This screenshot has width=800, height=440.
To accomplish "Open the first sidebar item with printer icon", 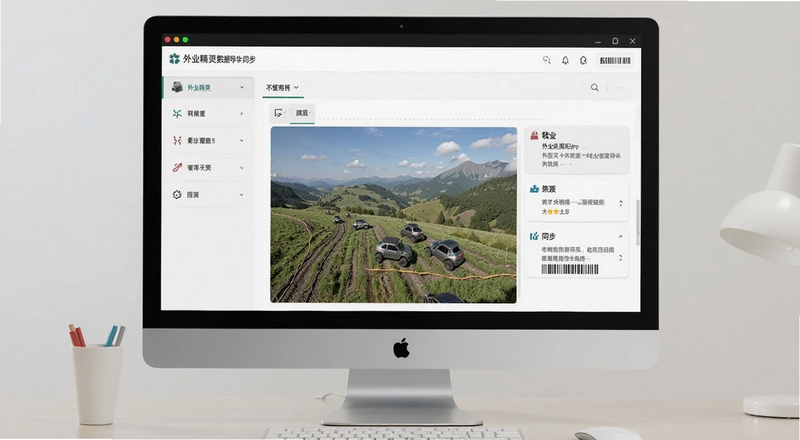I will click(208, 87).
